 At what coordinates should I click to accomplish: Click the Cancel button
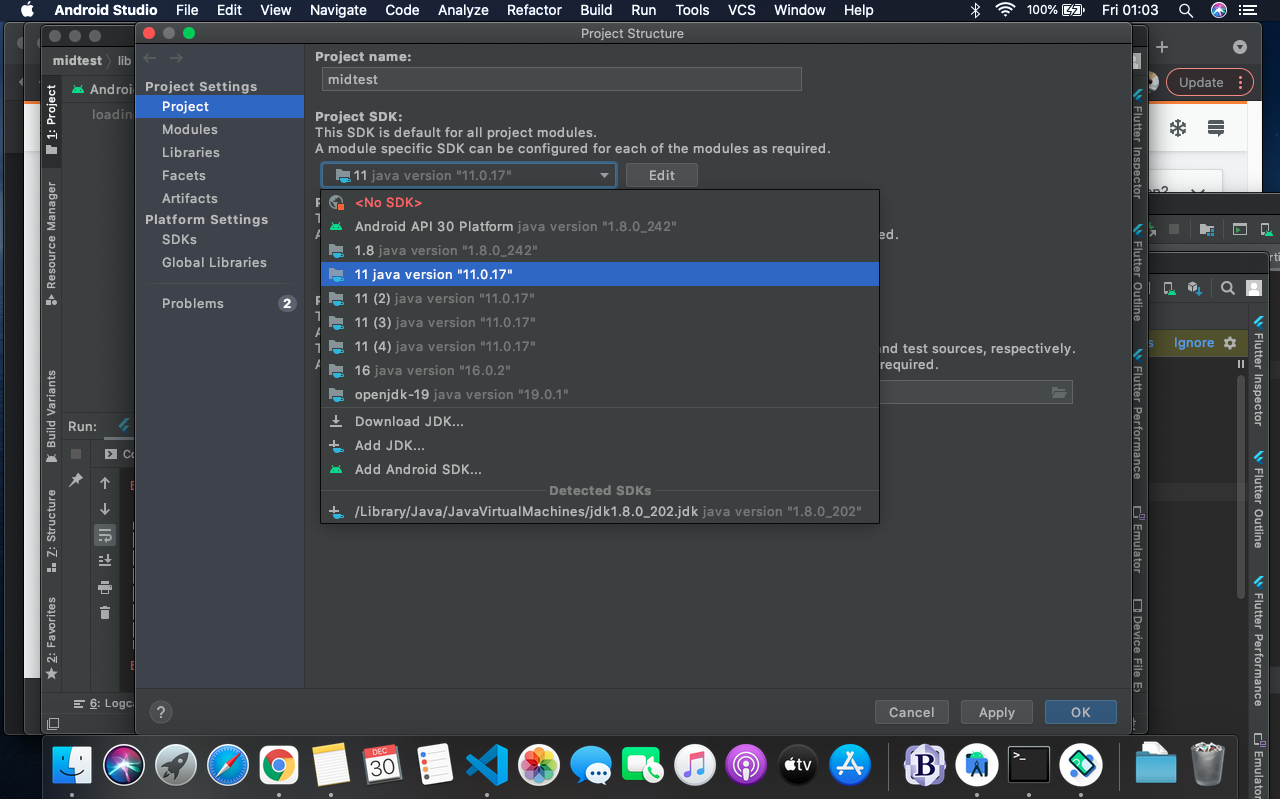click(911, 712)
